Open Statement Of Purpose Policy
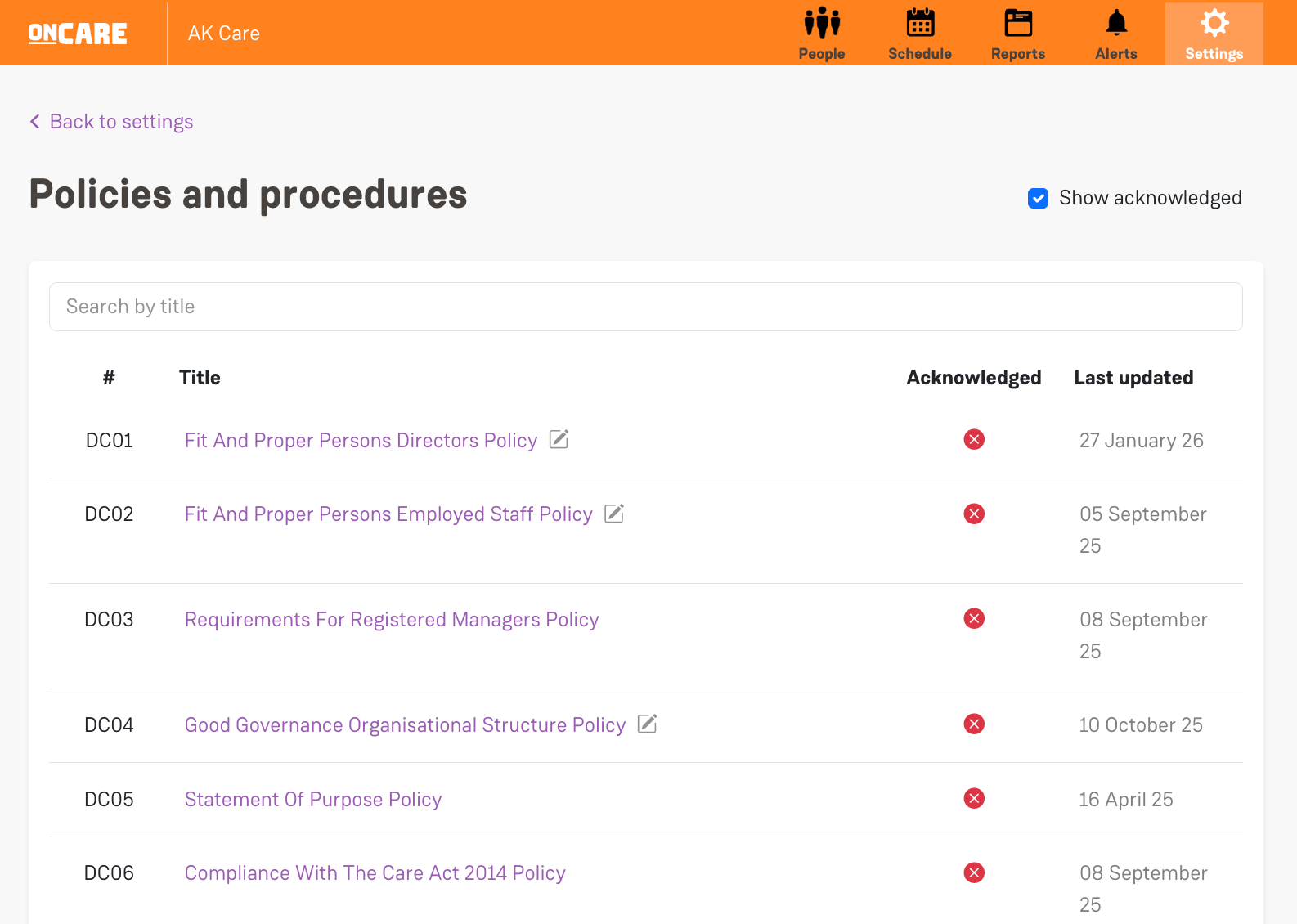Screen dimensions: 1297x924 312,800
